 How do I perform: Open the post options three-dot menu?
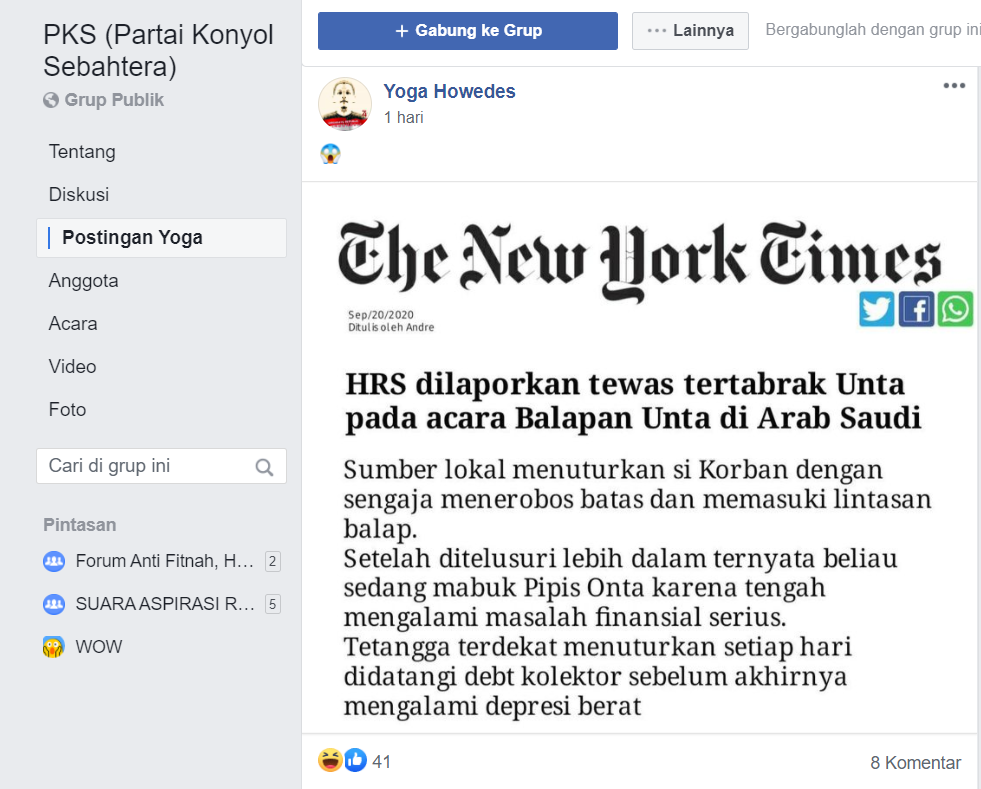pos(954,86)
